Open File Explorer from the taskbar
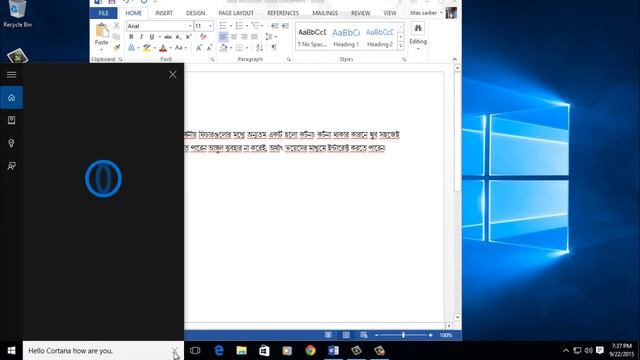 [x=242, y=351]
